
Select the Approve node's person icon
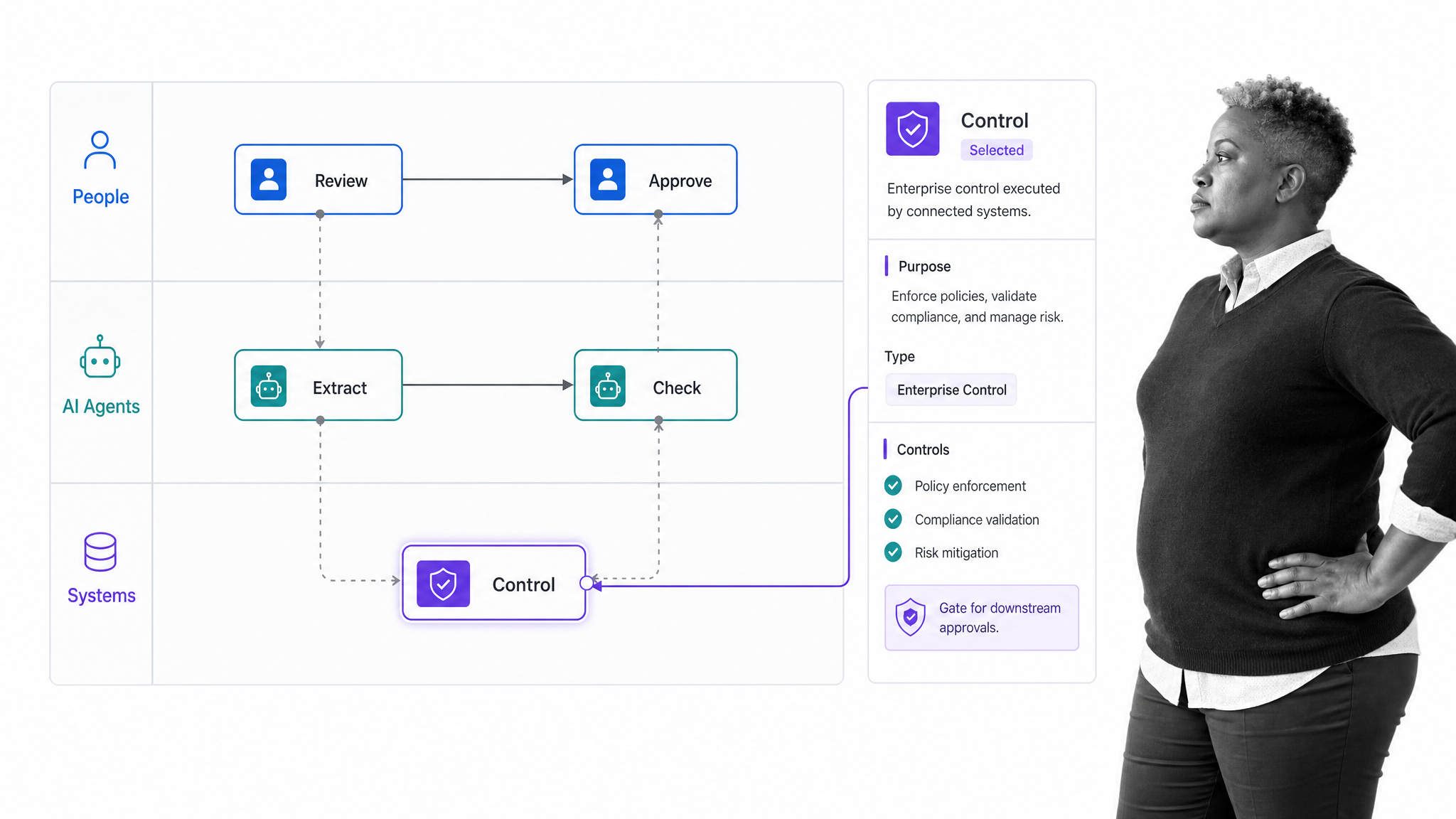point(608,179)
